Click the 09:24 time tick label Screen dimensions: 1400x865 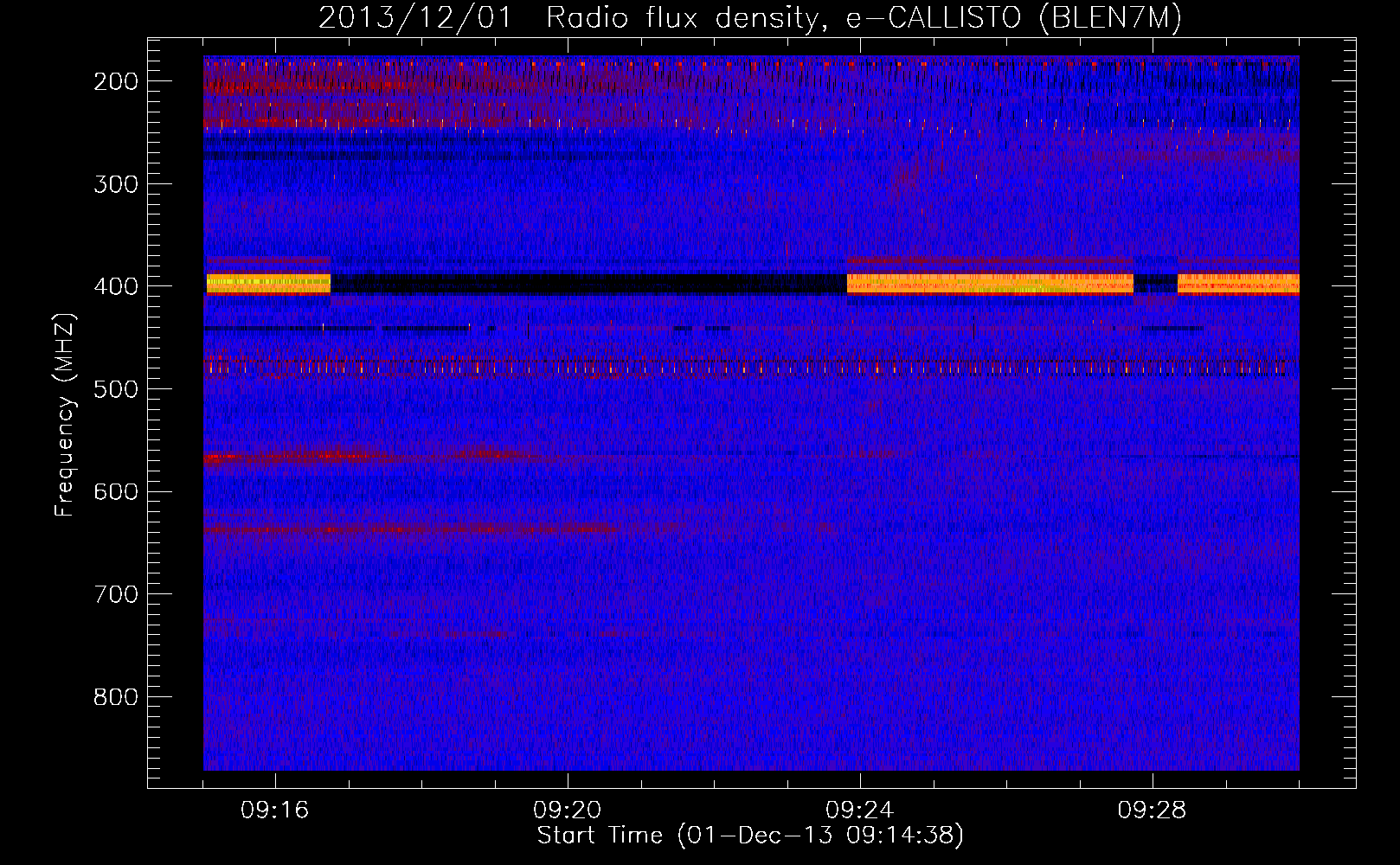click(860, 811)
